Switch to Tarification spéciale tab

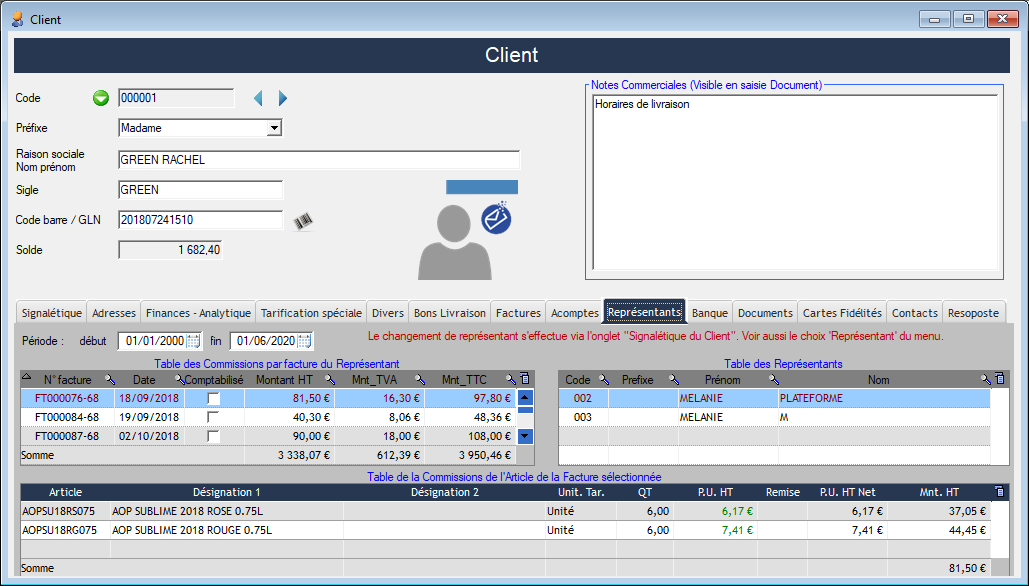coord(311,313)
